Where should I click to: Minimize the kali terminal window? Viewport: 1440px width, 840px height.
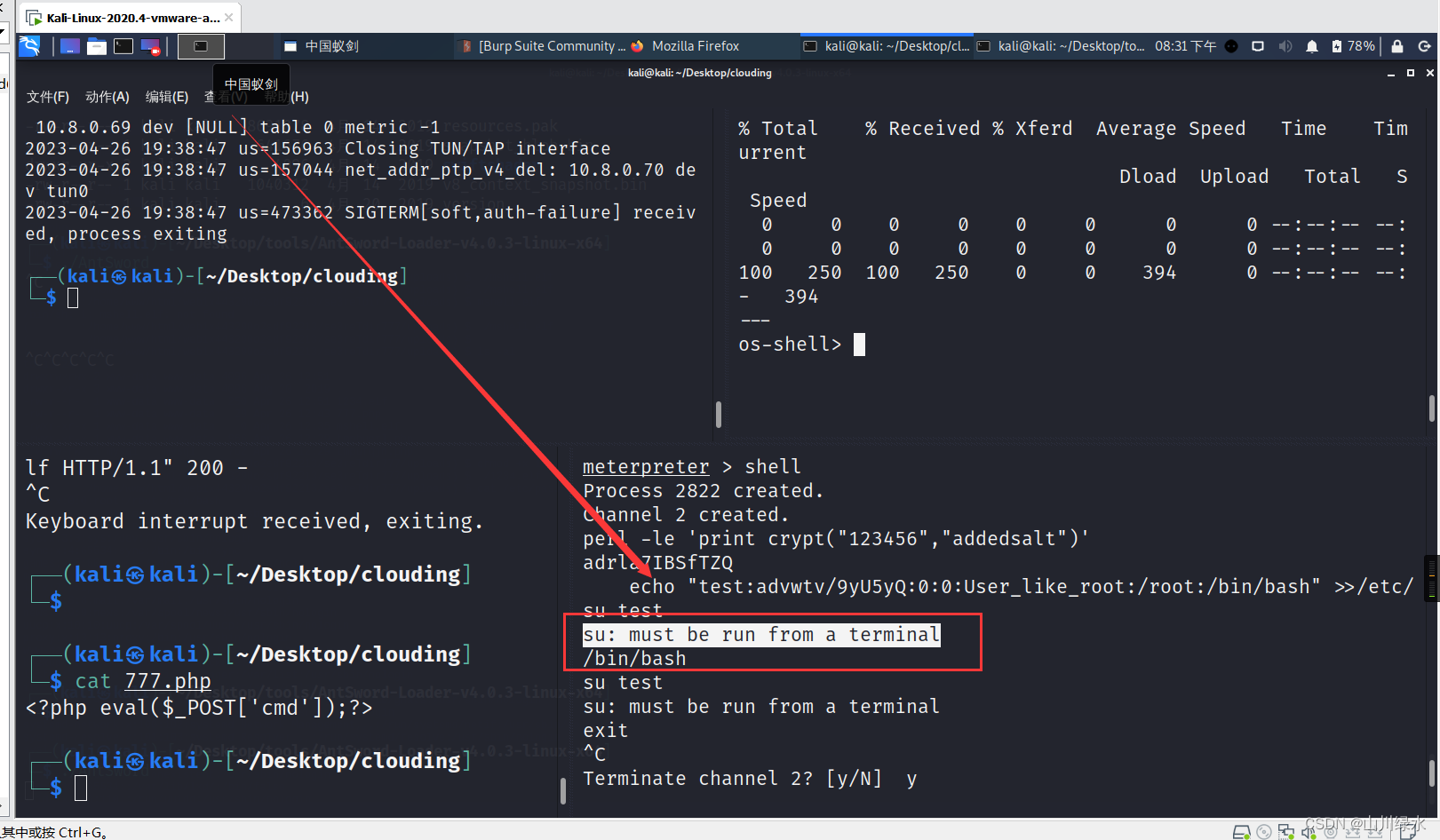1391,74
